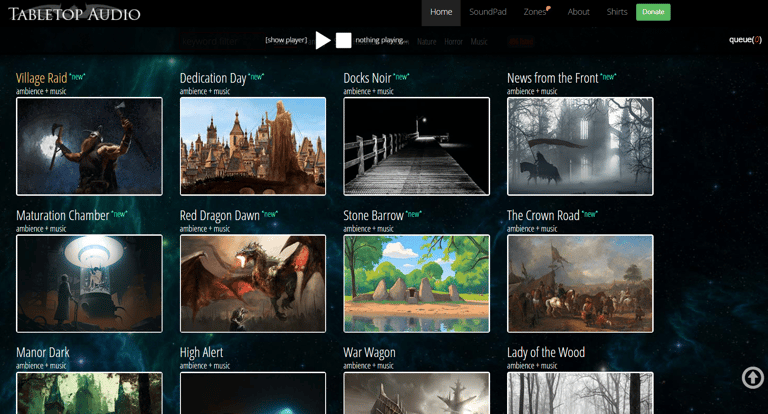Click the [show player] link
Viewport: 768px width, 414px height.
tap(286, 40)
